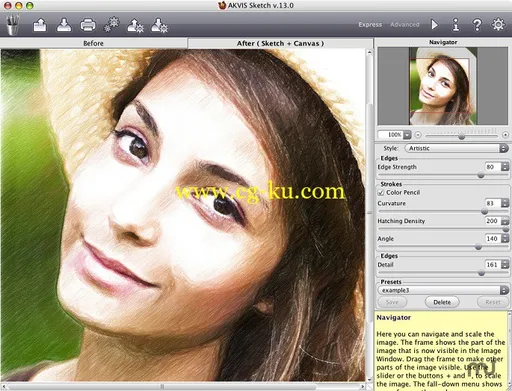Click the Curvature stepper arrows
Screen dimensions: 512x391
pyautogui.click(x=505, y=203)
